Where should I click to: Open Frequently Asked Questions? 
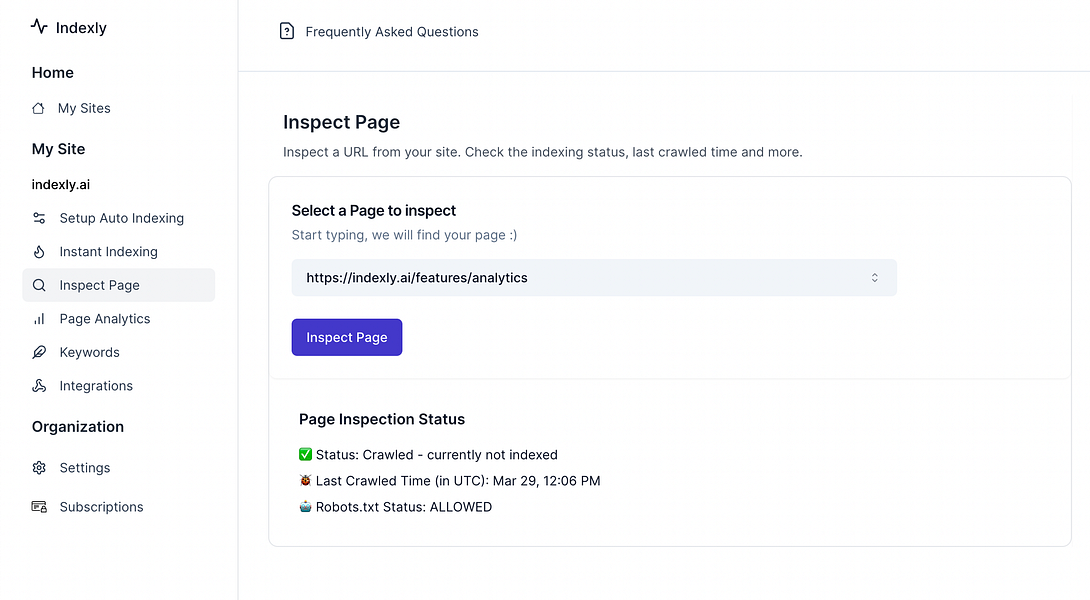coord(391,31)
